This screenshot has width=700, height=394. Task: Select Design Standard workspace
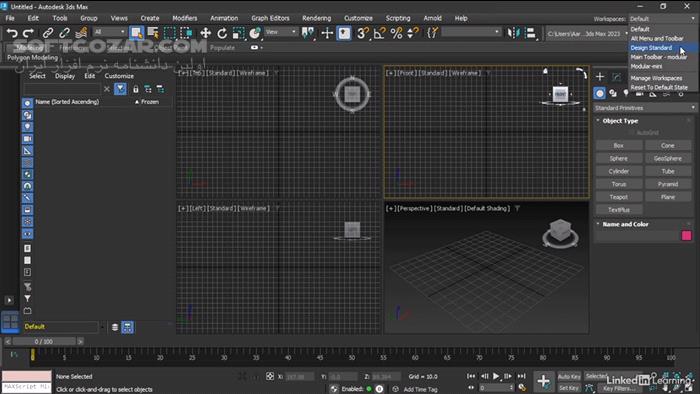(x=663, y=48)
